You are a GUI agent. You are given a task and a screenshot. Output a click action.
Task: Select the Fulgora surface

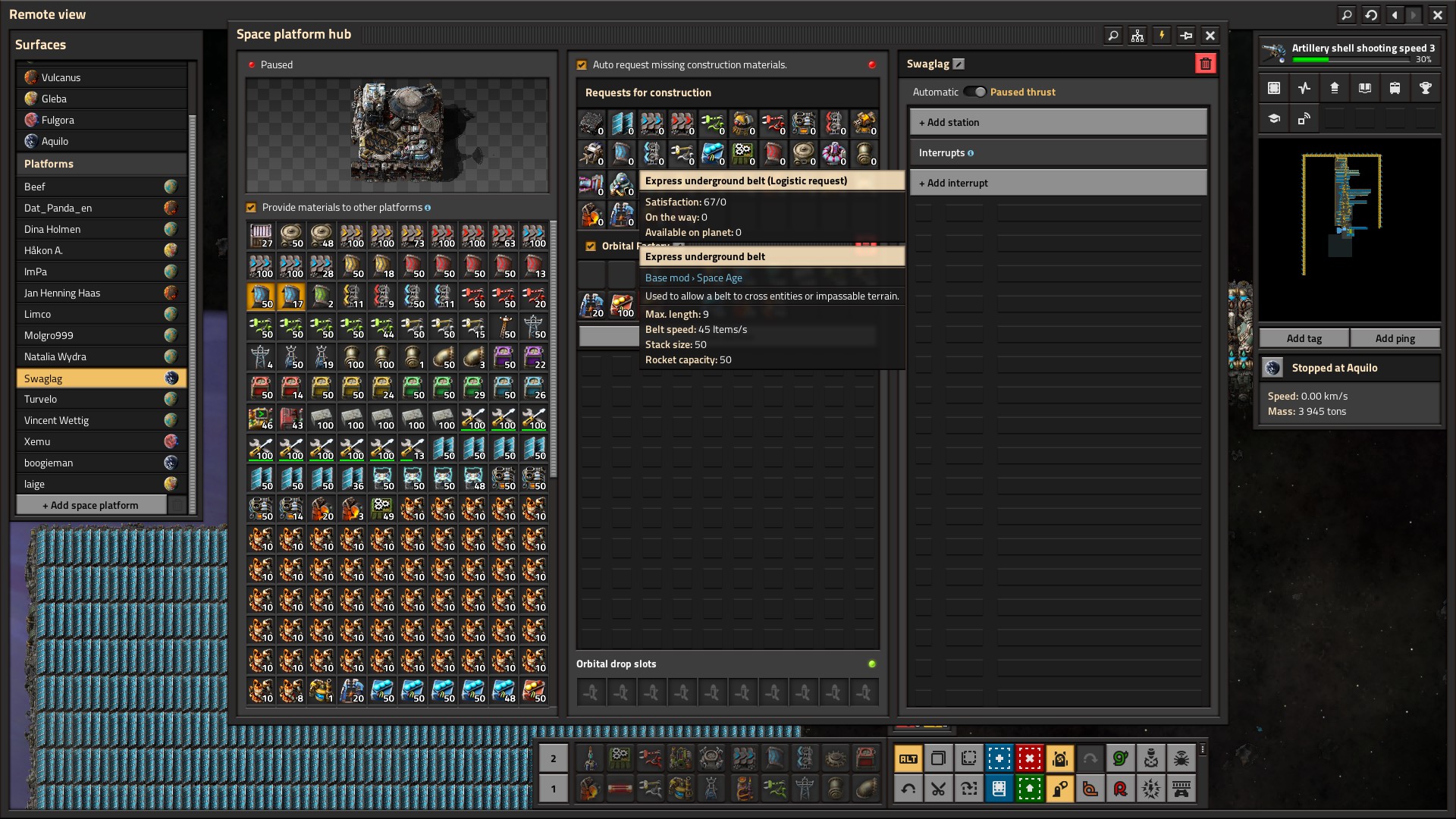(x=102, y=120)
